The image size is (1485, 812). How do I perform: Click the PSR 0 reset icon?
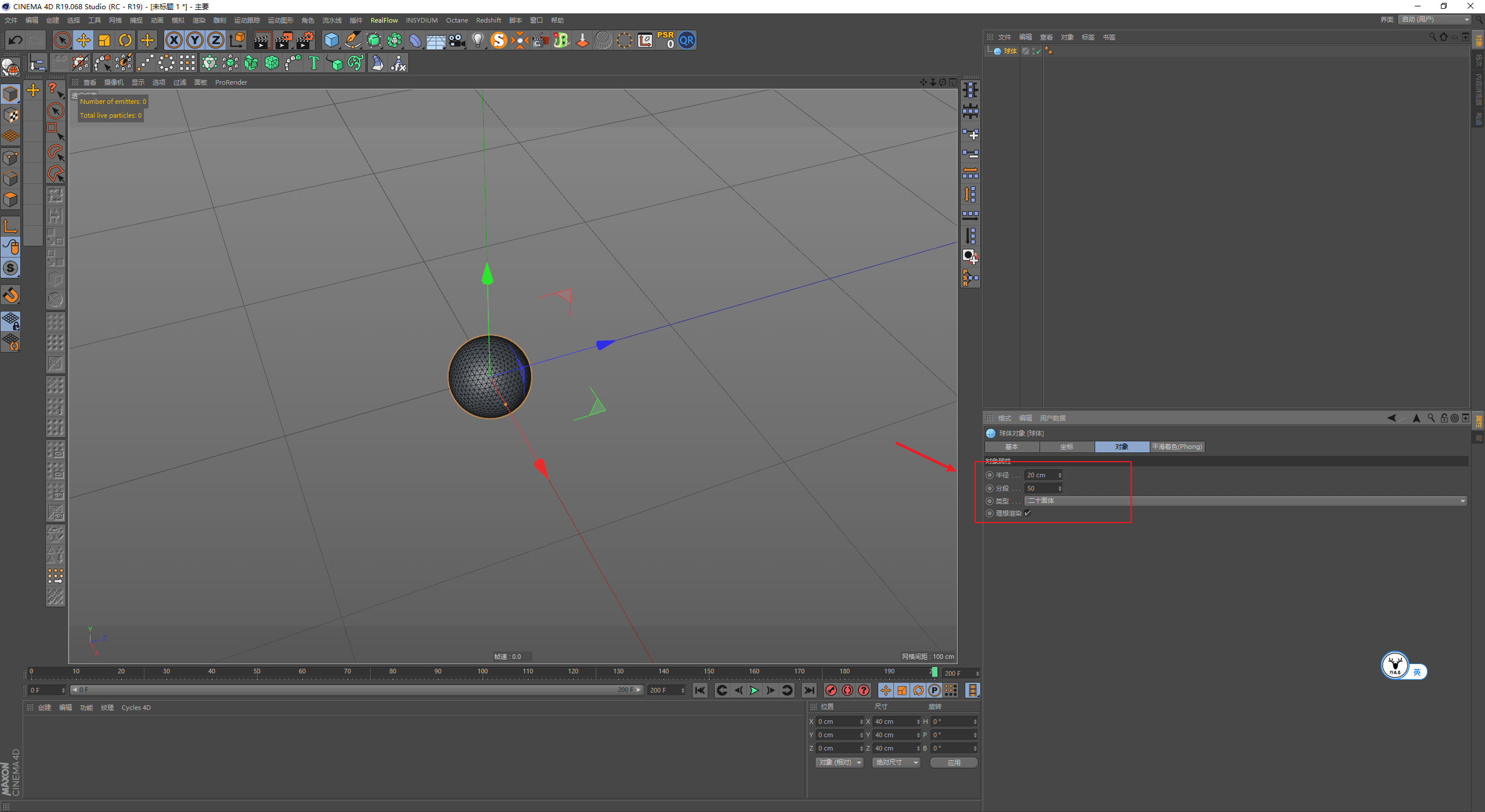(666, 40)
